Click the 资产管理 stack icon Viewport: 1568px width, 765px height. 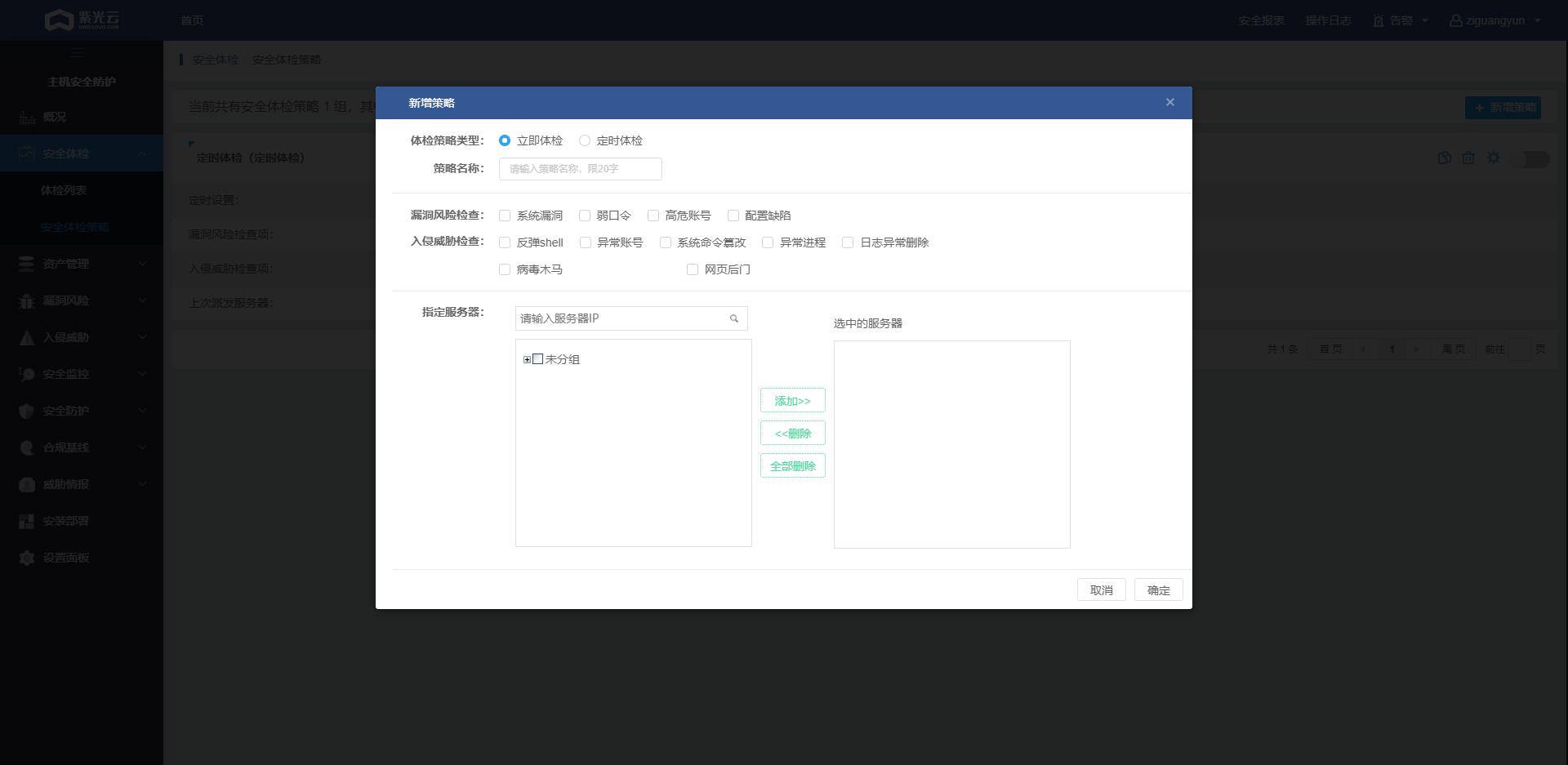[x=27, y=264]
